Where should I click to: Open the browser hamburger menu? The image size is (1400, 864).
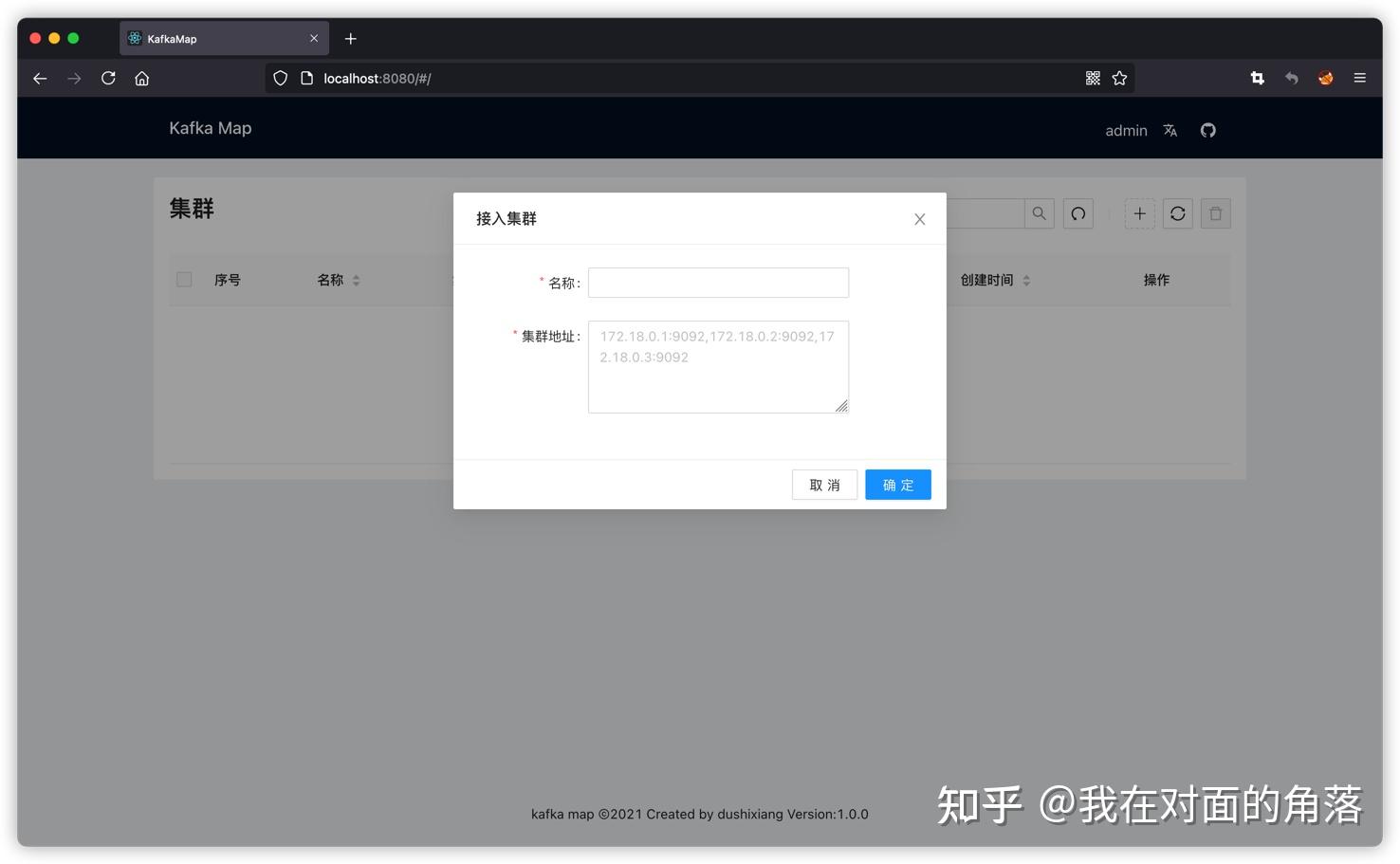(1359, 79)
